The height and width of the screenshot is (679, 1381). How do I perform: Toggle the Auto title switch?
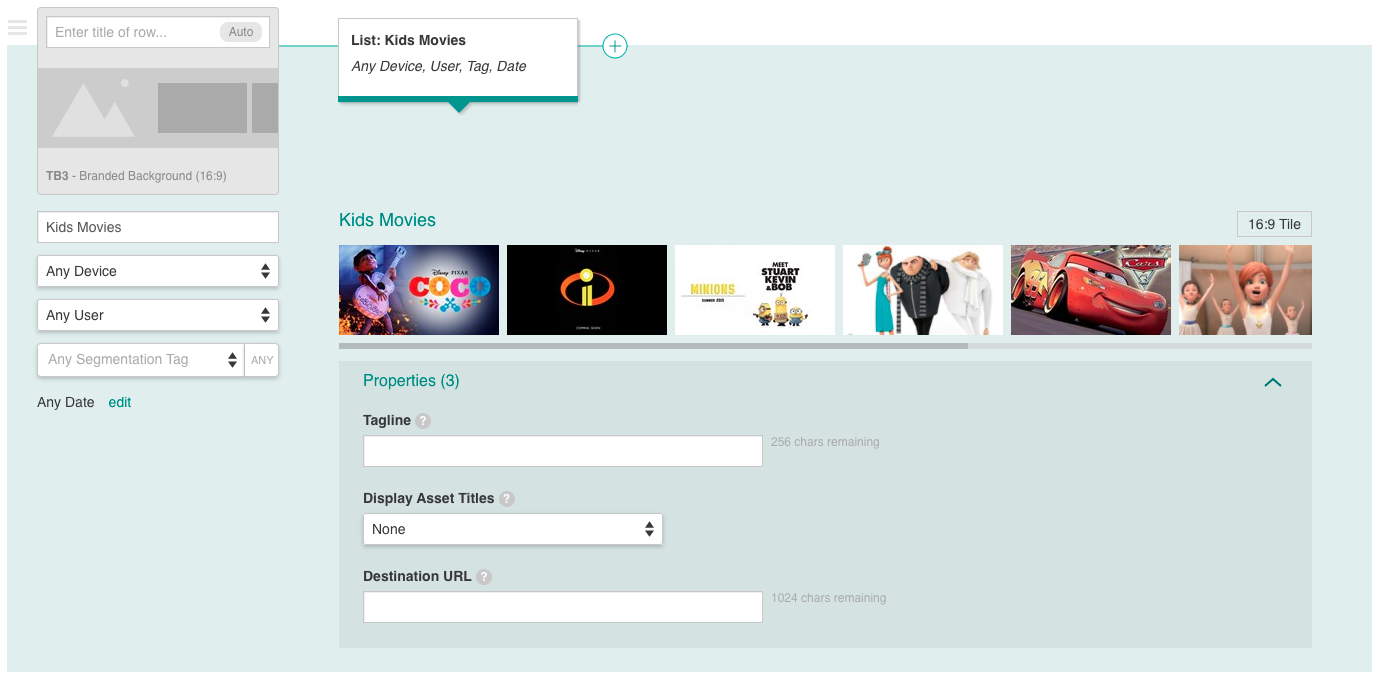[241, 32]
